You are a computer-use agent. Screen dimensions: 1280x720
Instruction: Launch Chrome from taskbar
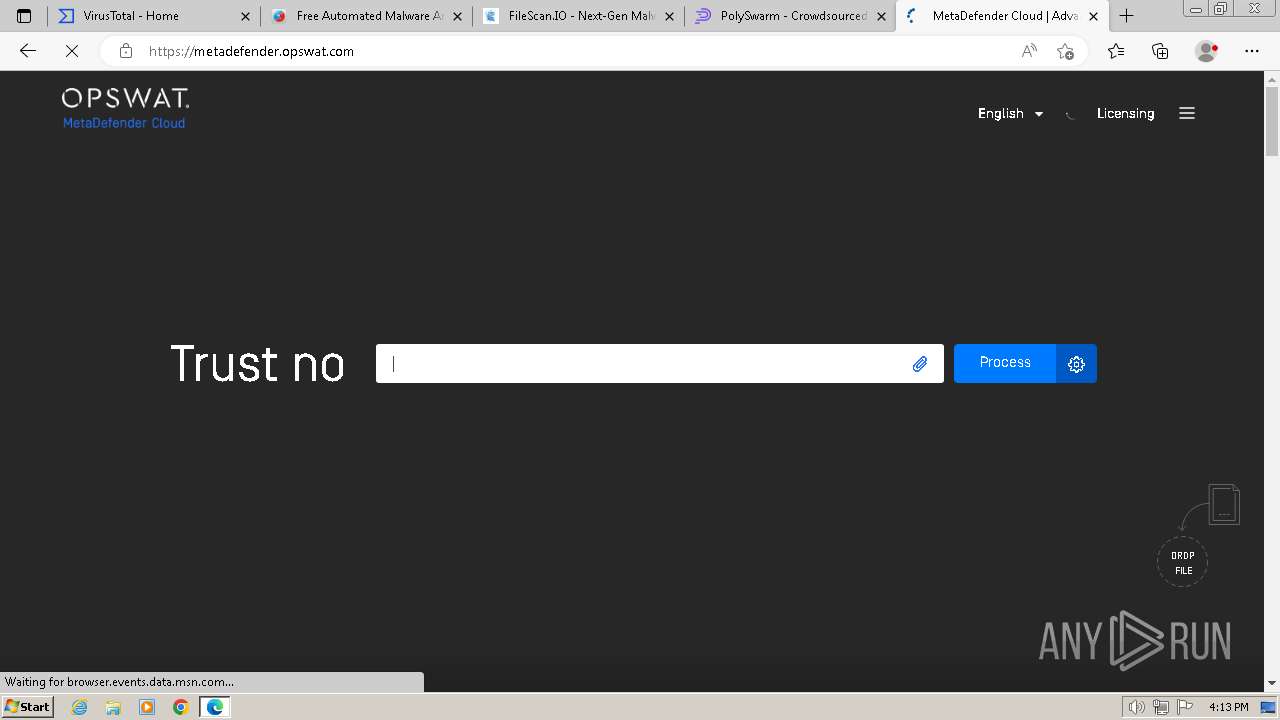click(181, 707)
